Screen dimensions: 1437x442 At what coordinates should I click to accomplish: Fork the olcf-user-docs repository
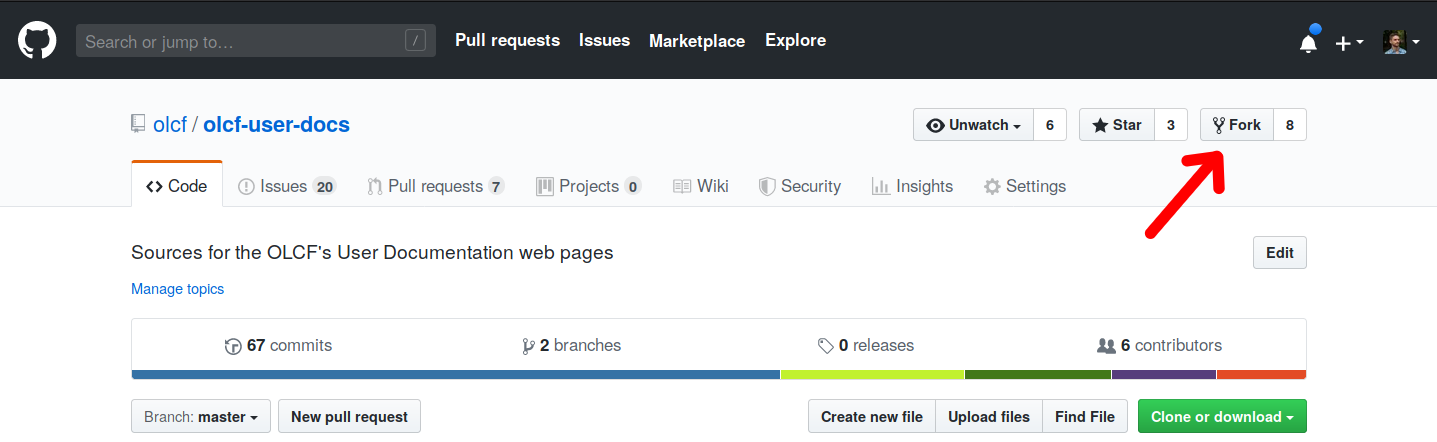1237,125
